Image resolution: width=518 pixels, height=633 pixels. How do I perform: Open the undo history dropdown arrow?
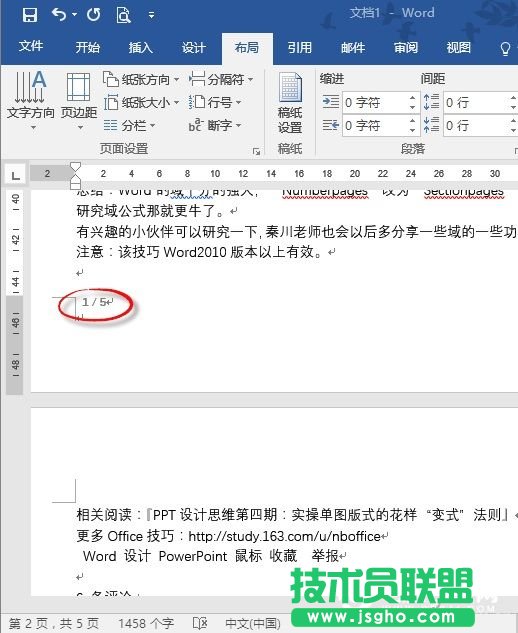click(74, 15)
